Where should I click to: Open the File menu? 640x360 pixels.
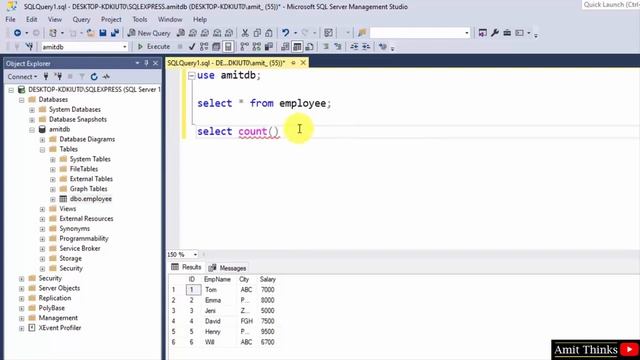coord(10,20)
